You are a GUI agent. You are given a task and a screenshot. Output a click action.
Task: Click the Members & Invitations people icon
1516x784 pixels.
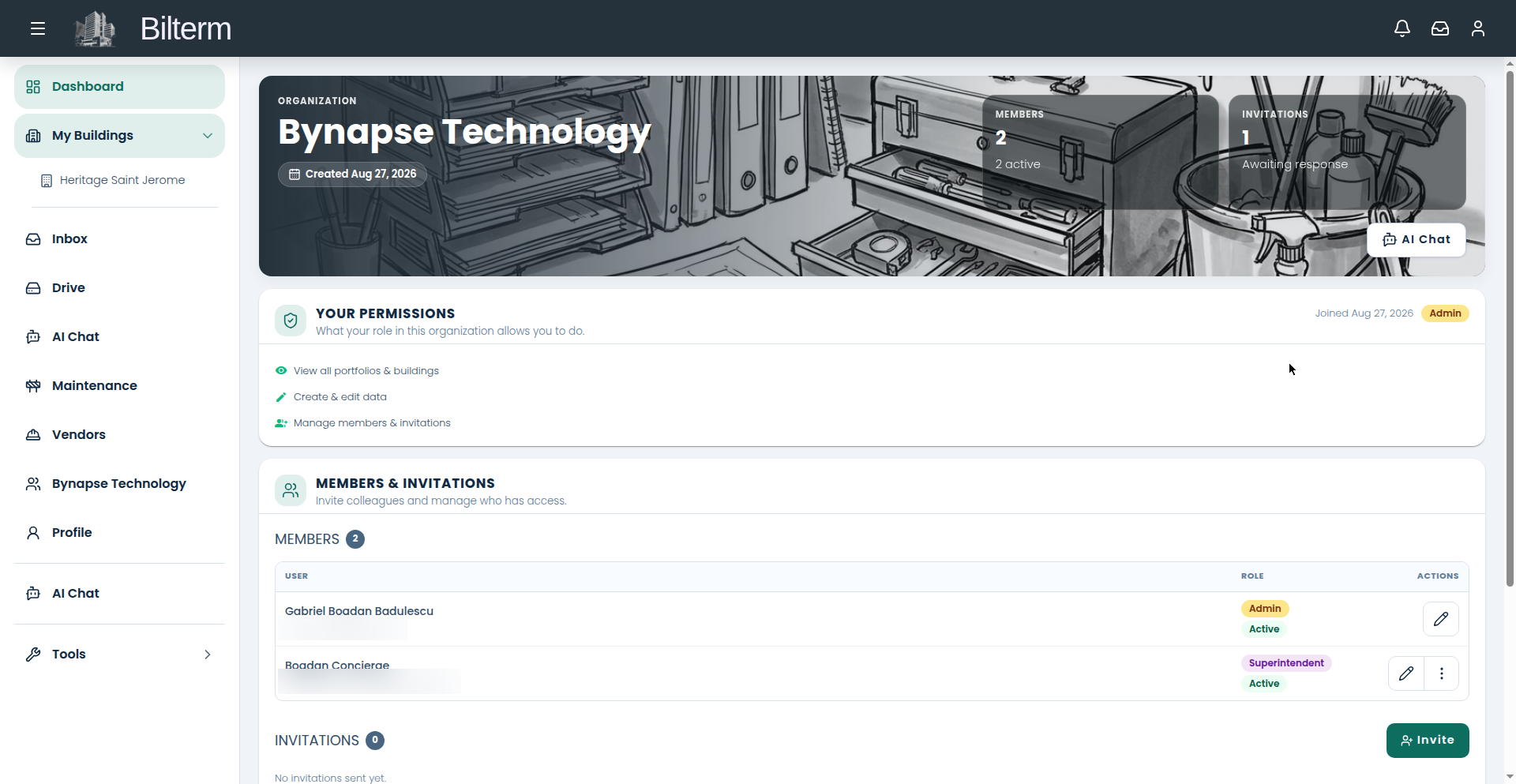291,490
